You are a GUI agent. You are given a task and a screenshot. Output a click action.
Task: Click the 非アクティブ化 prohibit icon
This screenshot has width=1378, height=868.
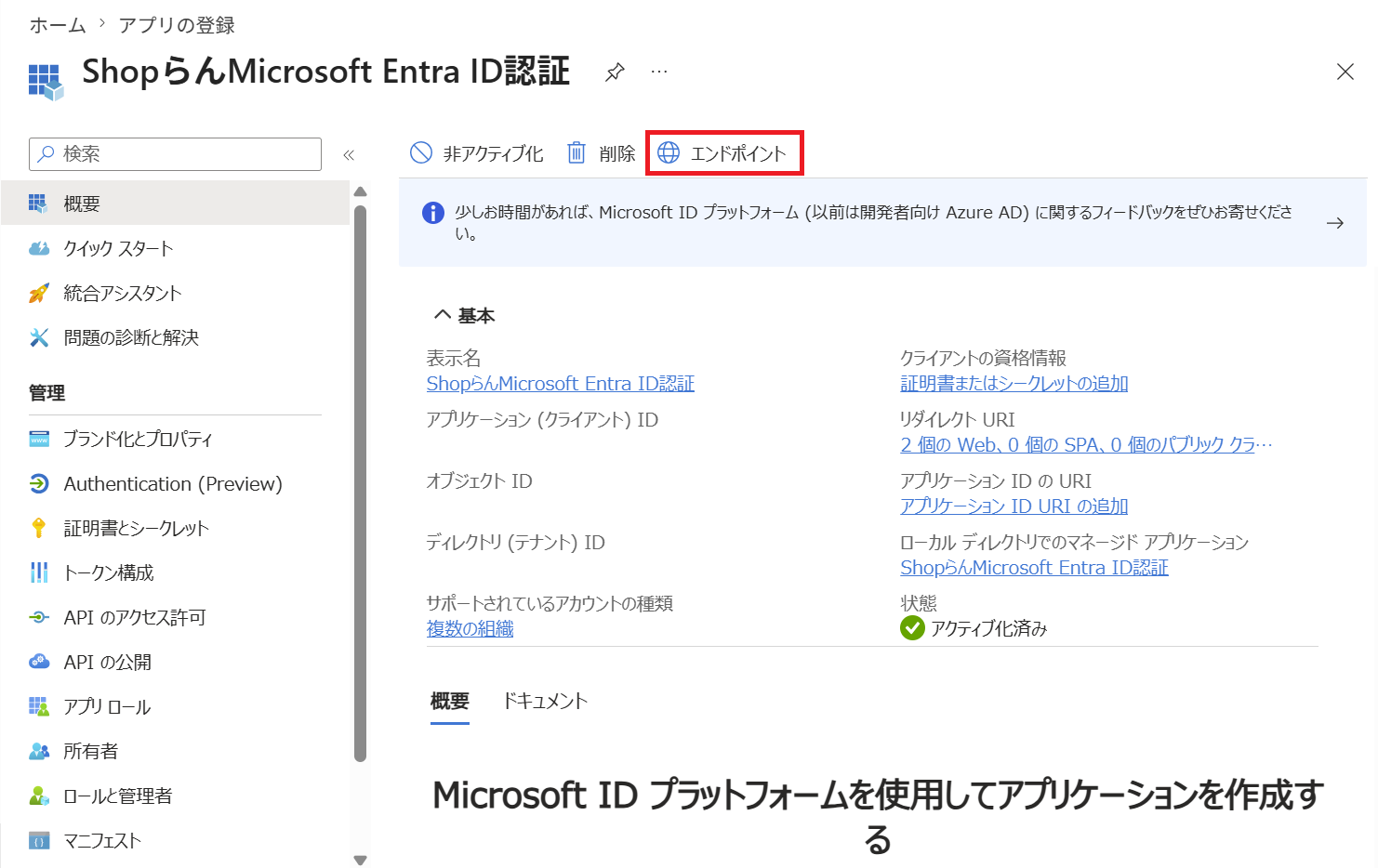421,152
